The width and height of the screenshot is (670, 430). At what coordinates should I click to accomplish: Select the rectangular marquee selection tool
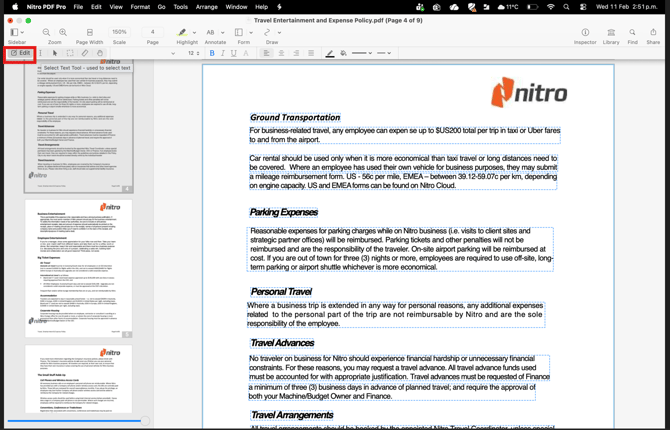pyautogui.click(x=70, y=53)
